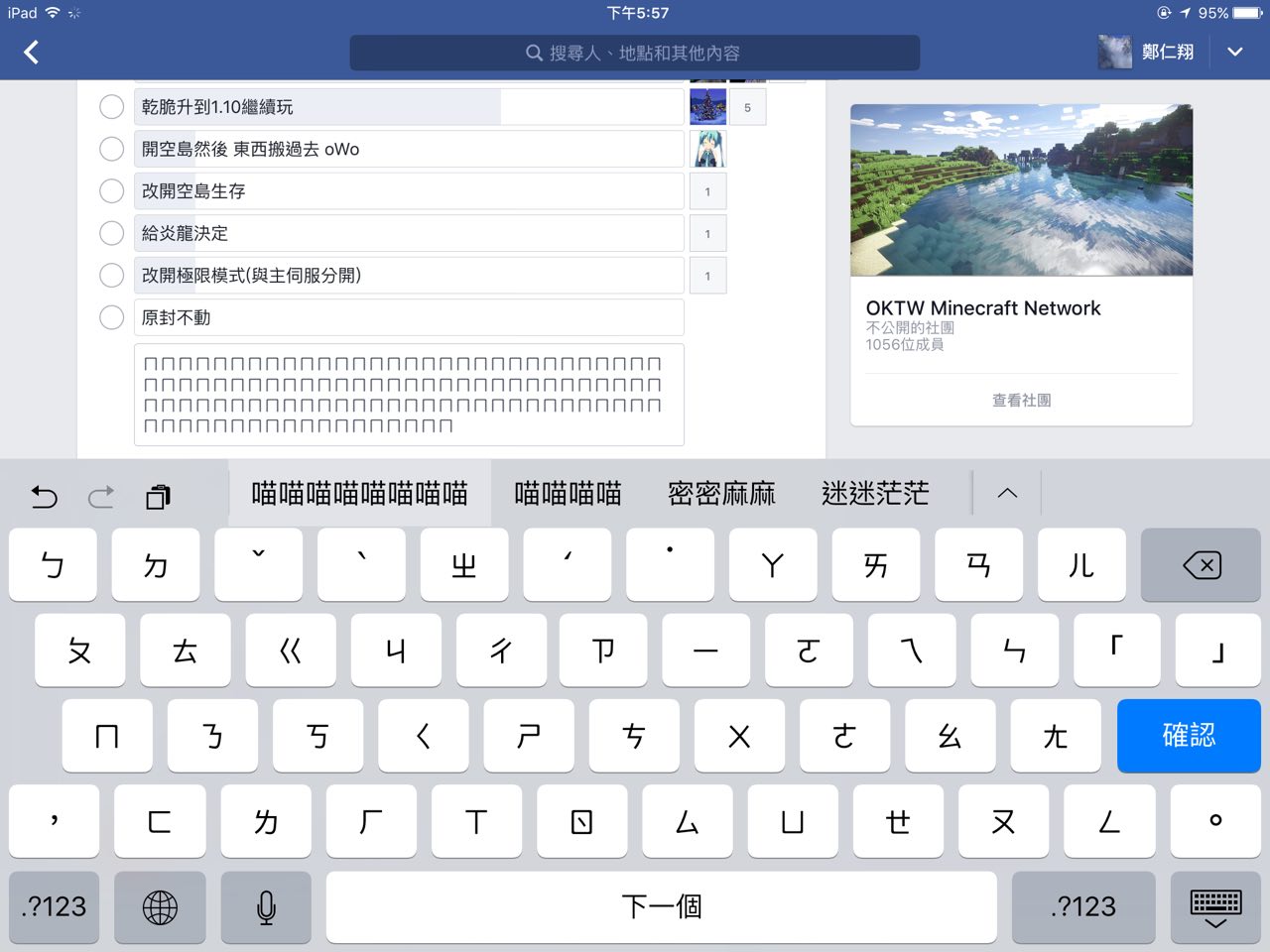Tap the backspace delete key
Screen dimensions: 1270x952
pos(1201,565)
